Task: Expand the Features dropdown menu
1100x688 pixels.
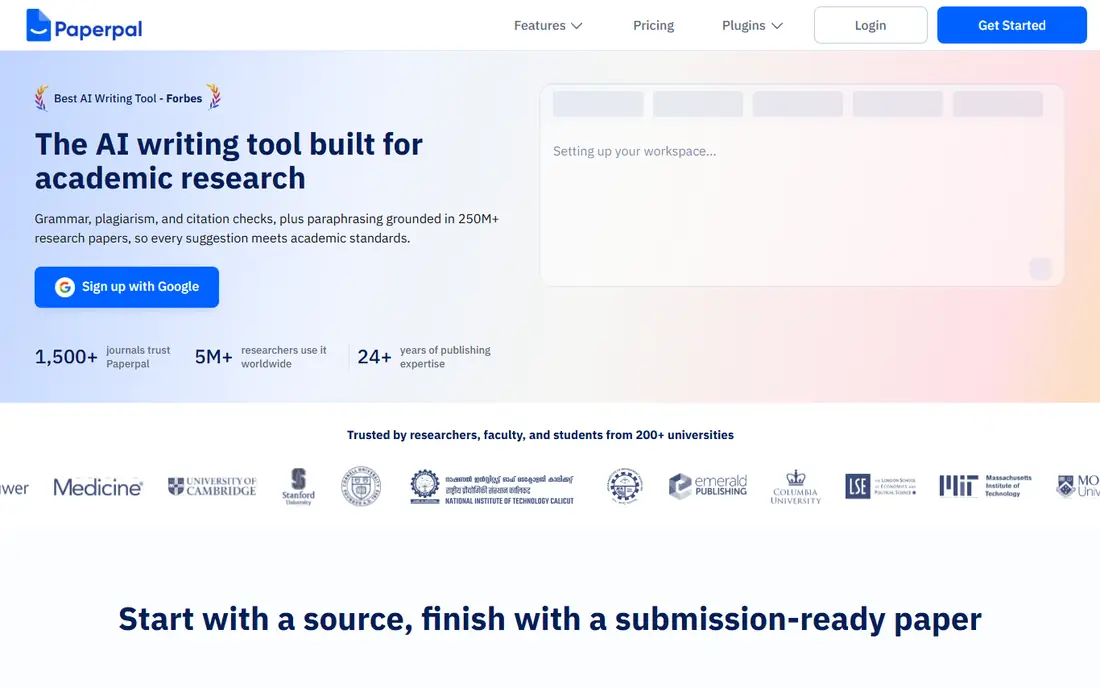Action: (548, 25)
